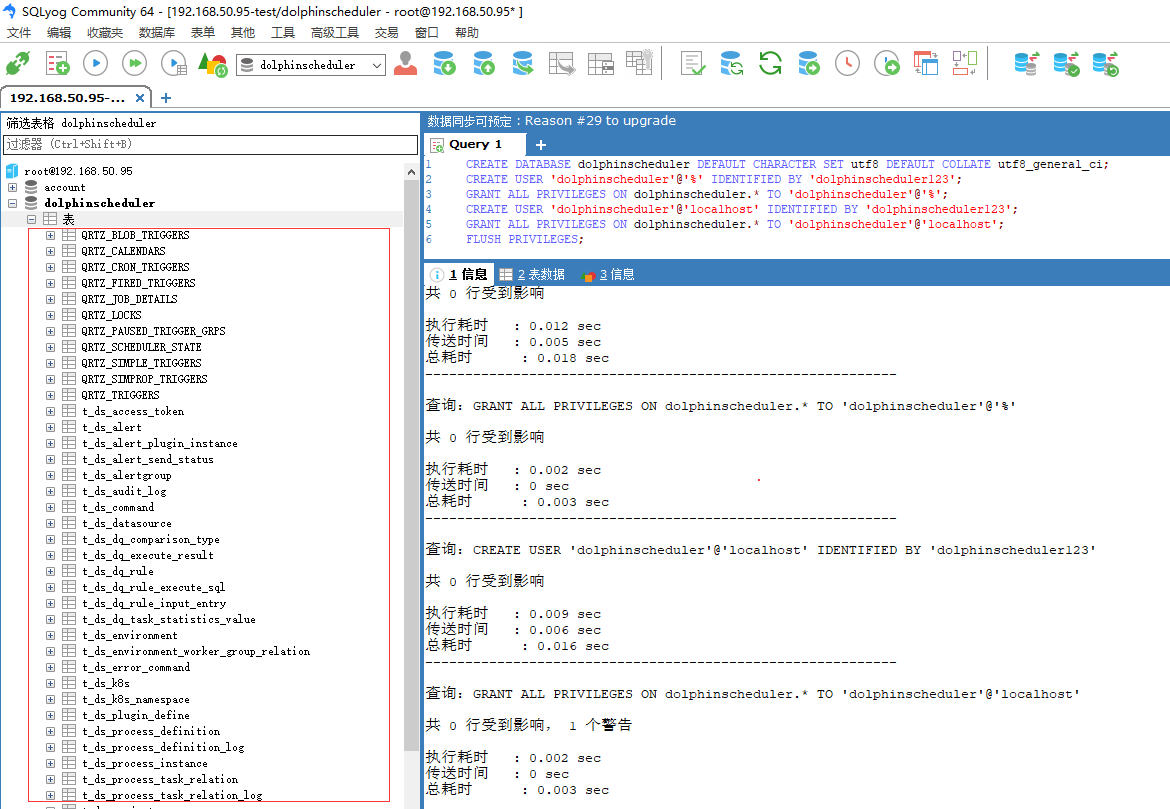Screen dimensions: 1170x809
Task: Focus the 过滤器 filter input field
Action: [x=210, y=144]
